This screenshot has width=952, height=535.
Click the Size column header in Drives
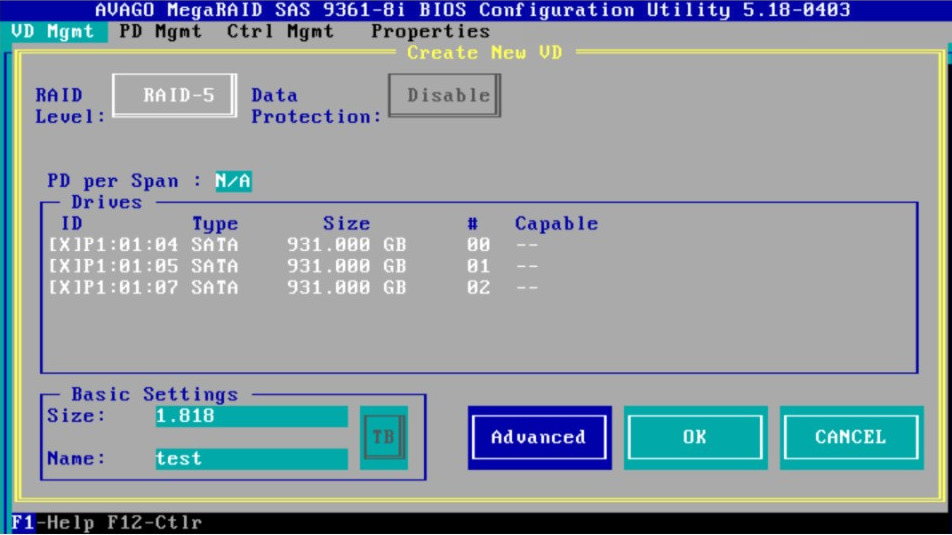pyautogui.click(x=346, y=223)
